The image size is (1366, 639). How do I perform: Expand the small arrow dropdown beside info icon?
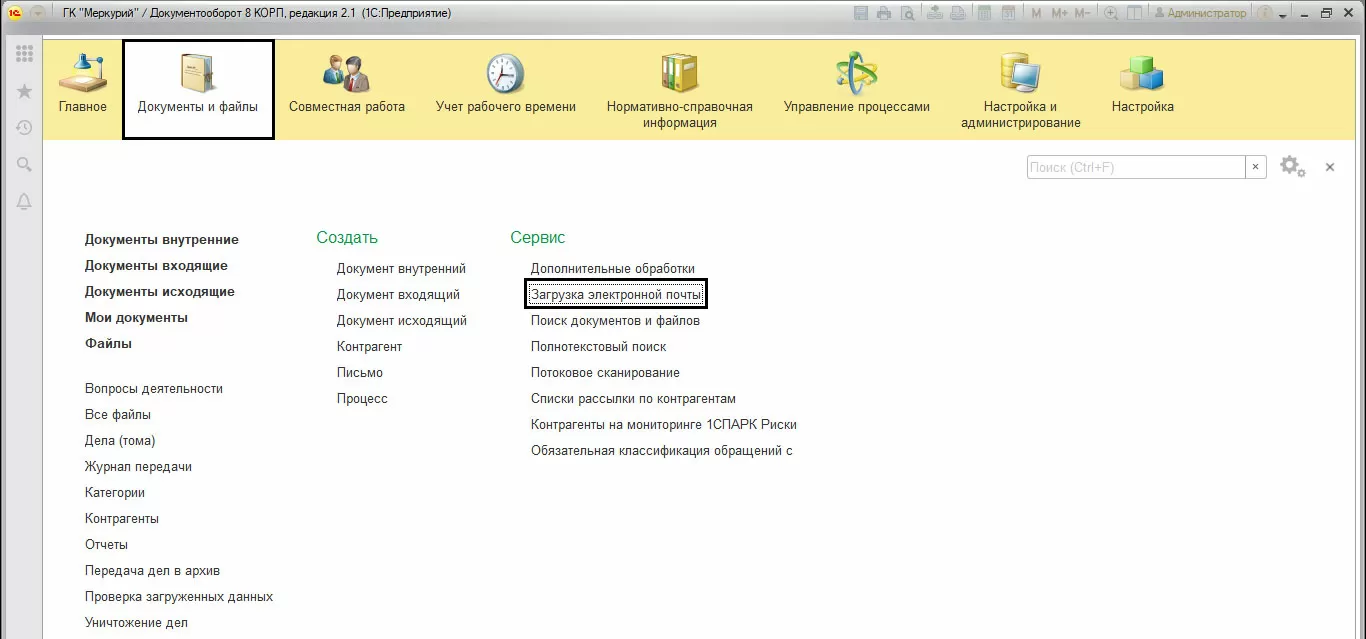click(1283, 16)
